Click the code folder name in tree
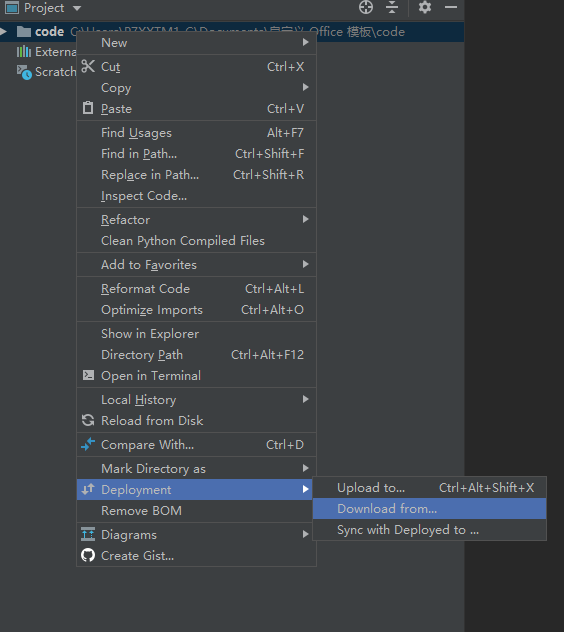The width and height of the screenshot is (564, 632). [49, 31]
